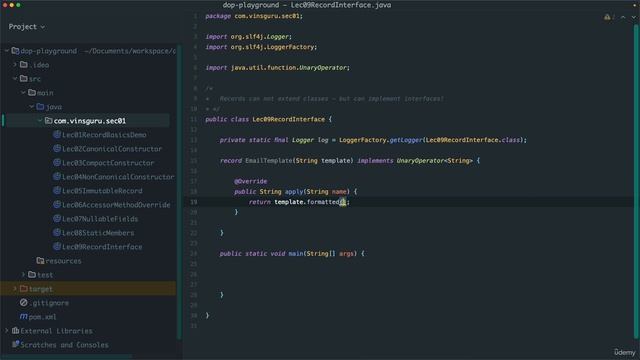The image size is (640, 360).
Task: Click the External Libraries icon
Action: [x=16, y=331]
